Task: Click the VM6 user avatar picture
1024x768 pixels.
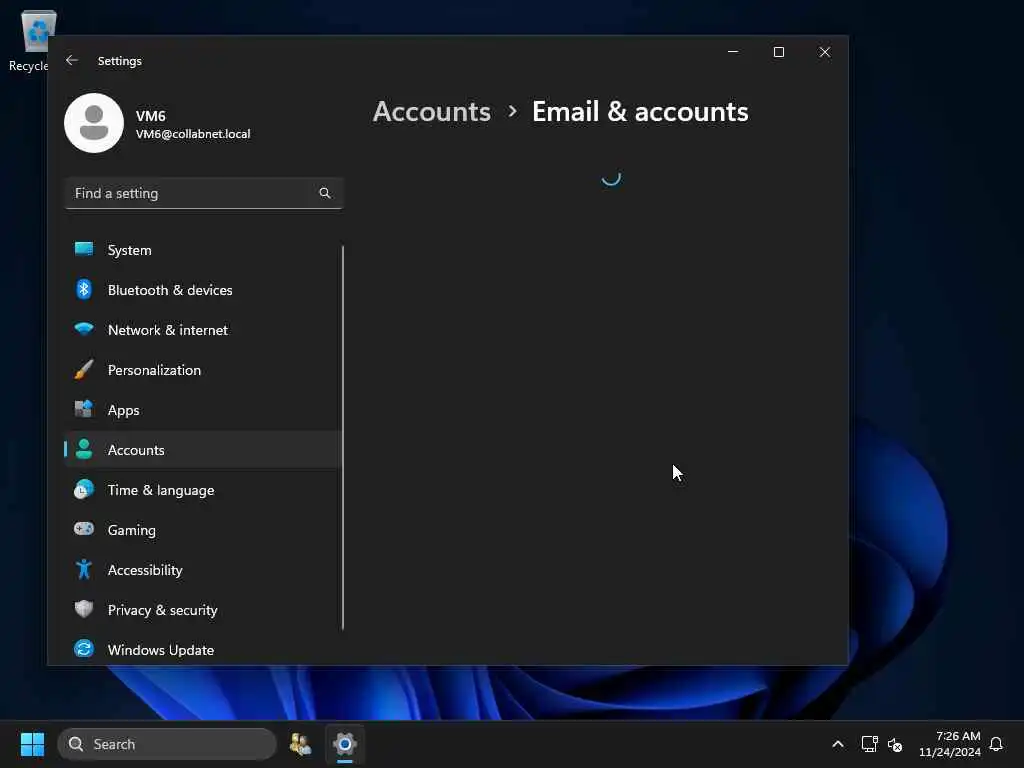Action: pos(94,123)
